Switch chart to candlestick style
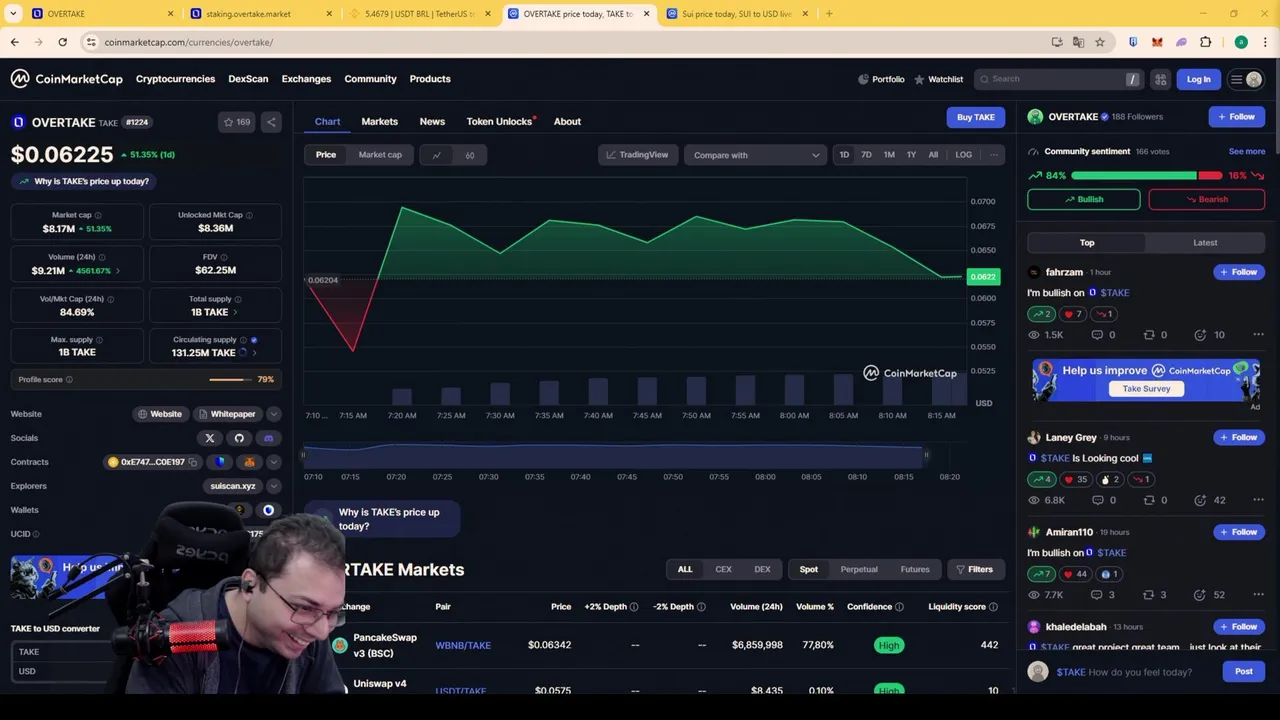This screenshot has width=1280, height=720. 470,155
